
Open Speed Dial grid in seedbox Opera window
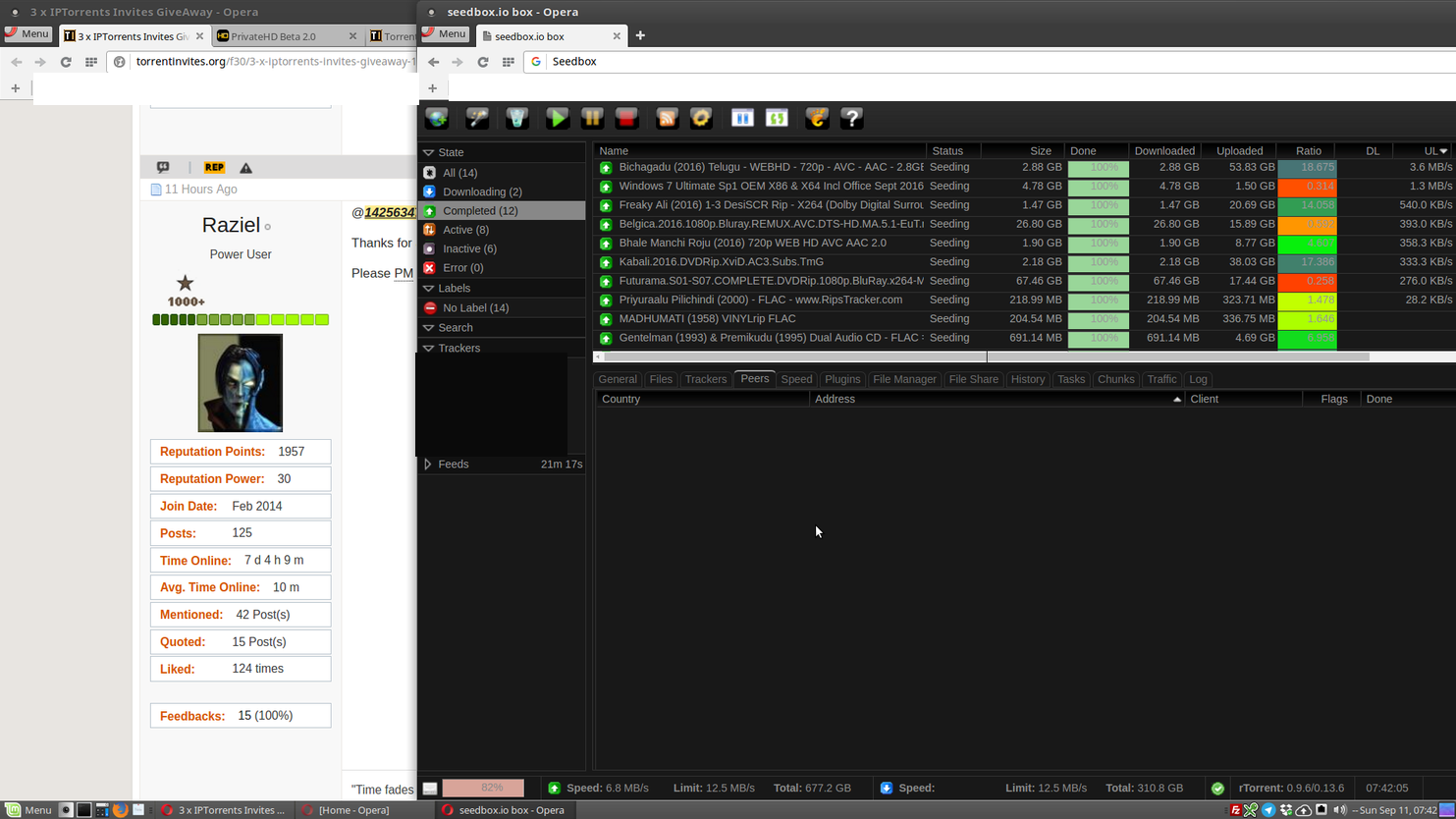[x=509, y=61]
